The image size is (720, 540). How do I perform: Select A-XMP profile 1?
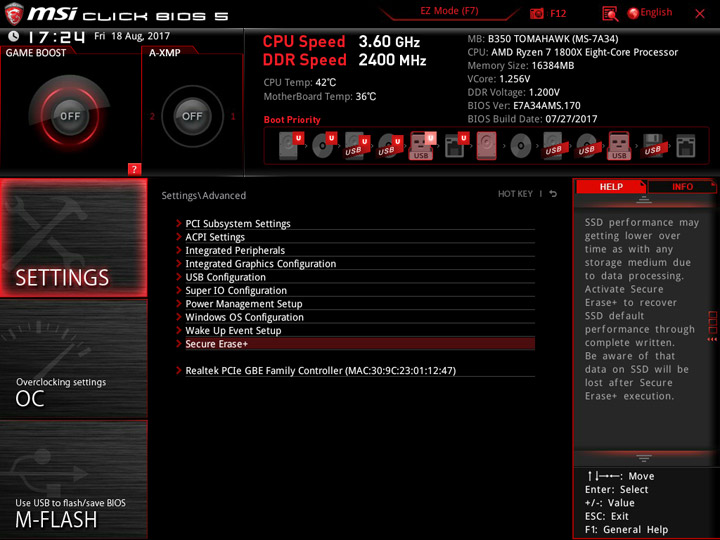[x=233, y=116]
